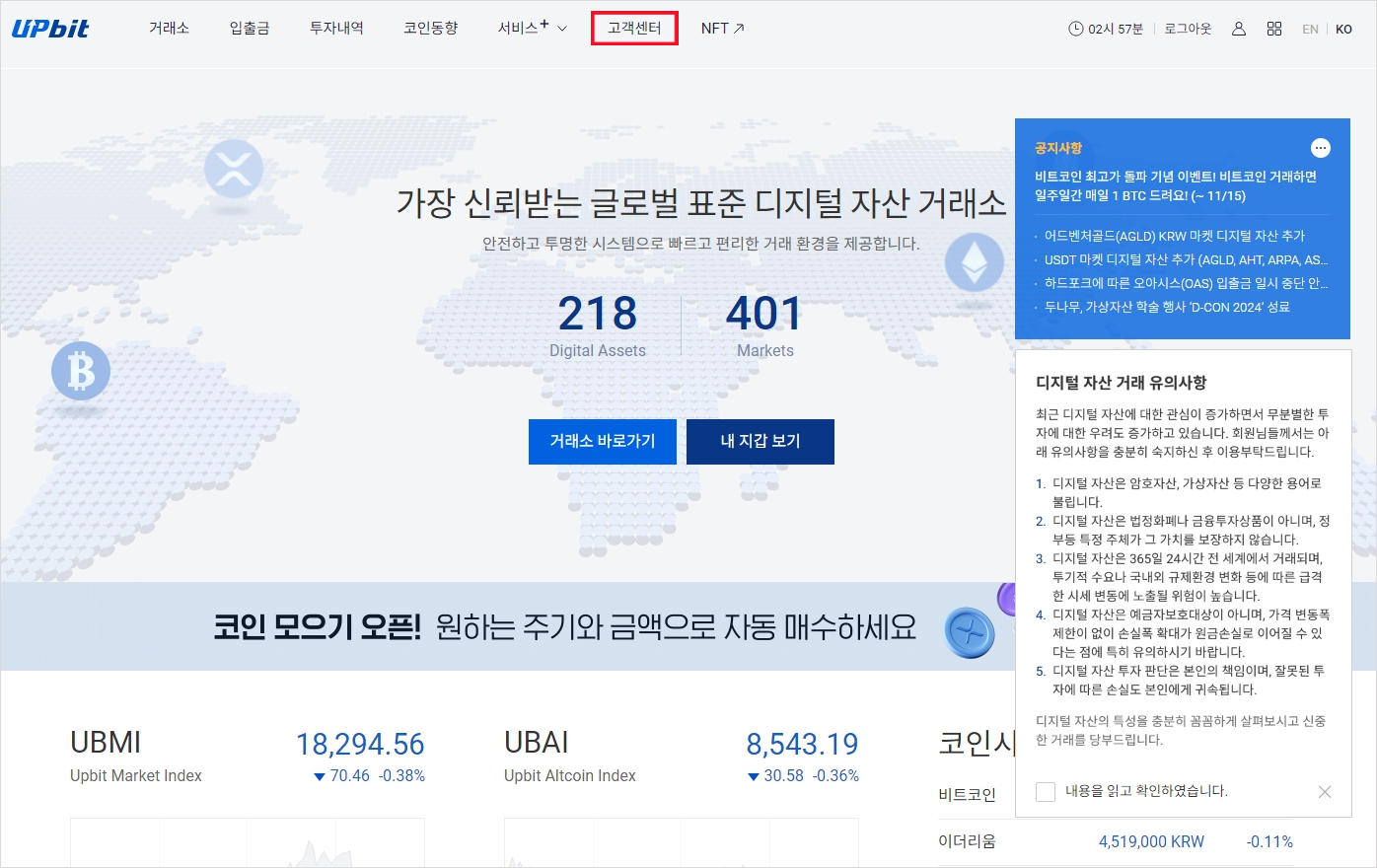Switch language to KO
Viewport: 1377px width, 868px height.
[x=1343, y=30]
